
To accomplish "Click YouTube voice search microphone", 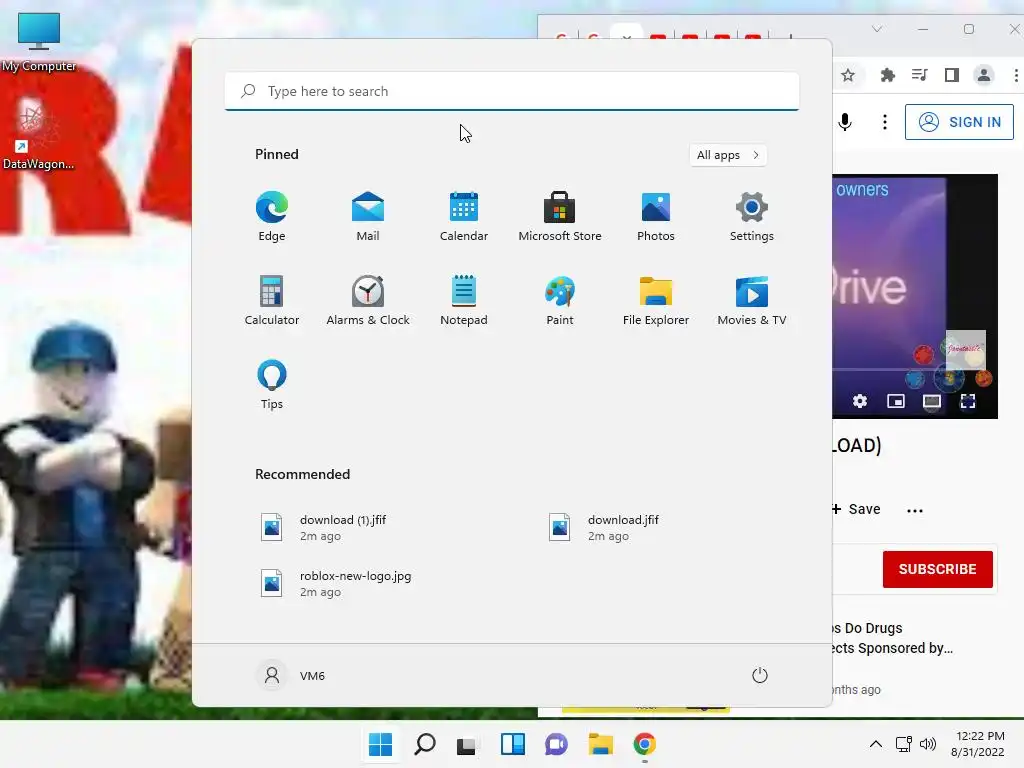I will point(845,122).
